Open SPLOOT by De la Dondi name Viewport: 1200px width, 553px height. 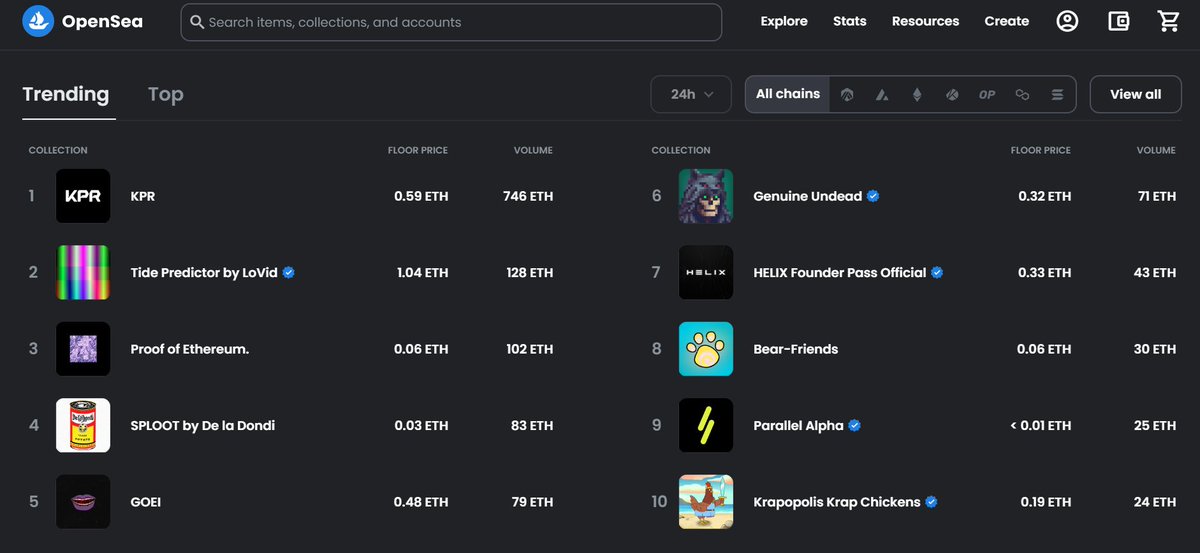pyautogui.click(x=203, y=425)
